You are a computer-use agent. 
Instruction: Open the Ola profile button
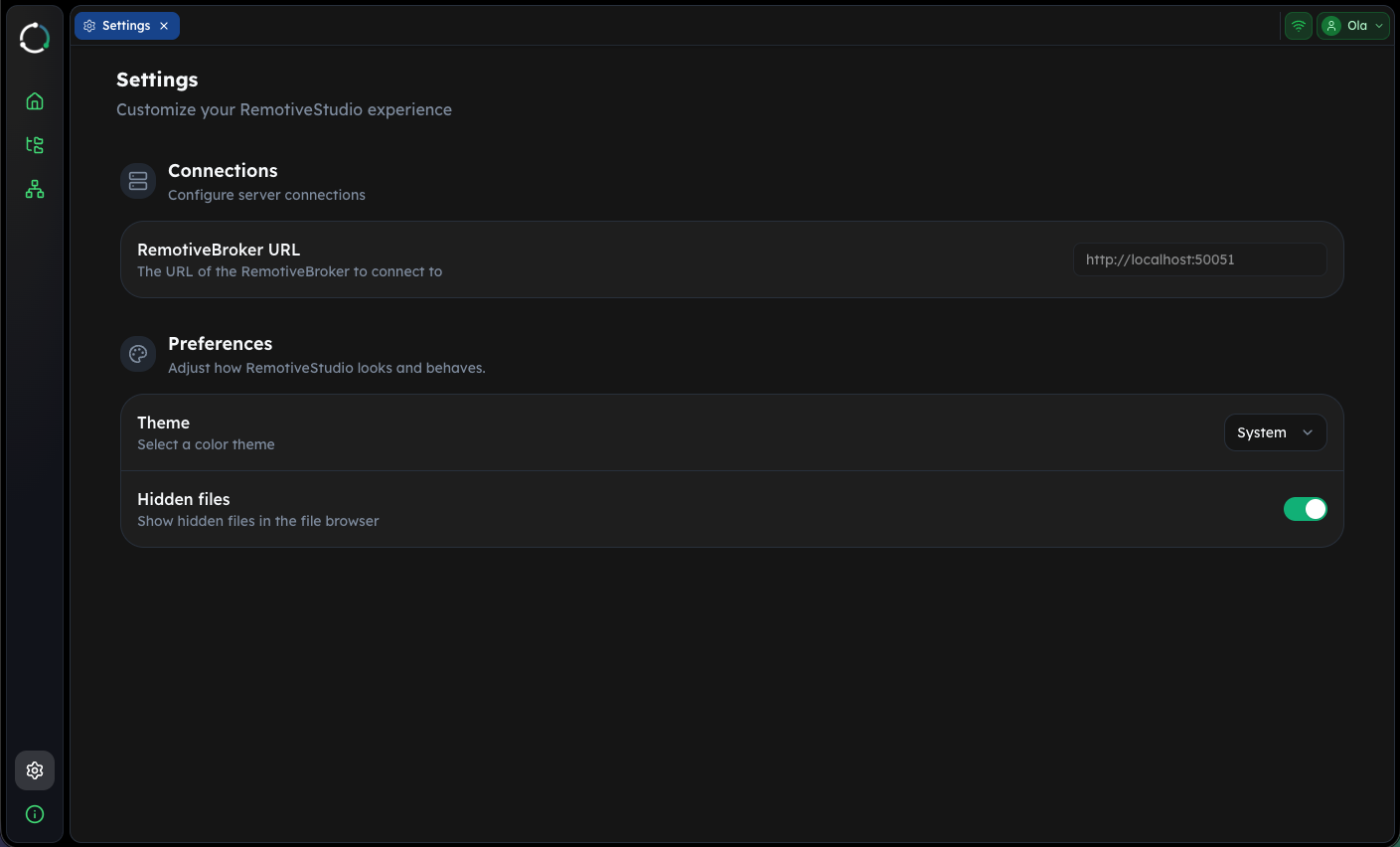[1353, 25]
